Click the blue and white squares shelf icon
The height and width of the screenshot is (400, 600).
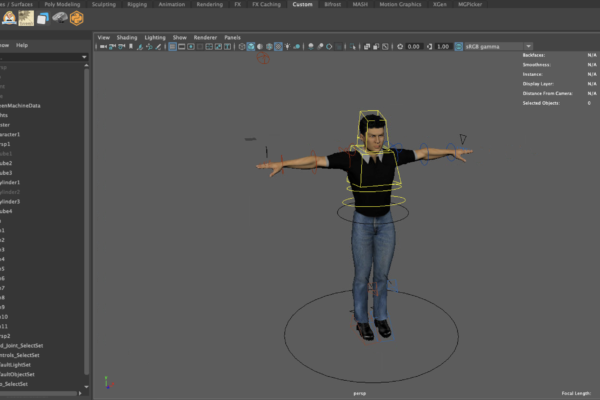42,18
